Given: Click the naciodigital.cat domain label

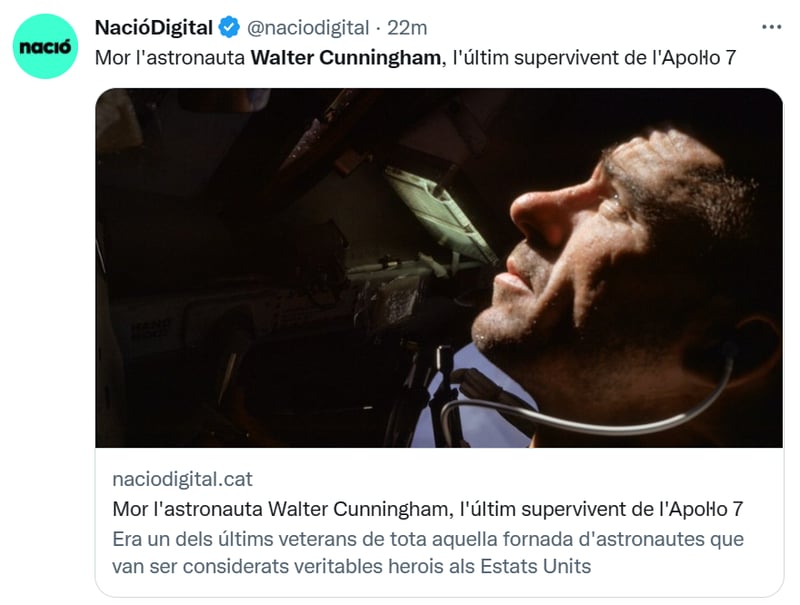Looking at the screenshot, I should click(182, 479).
